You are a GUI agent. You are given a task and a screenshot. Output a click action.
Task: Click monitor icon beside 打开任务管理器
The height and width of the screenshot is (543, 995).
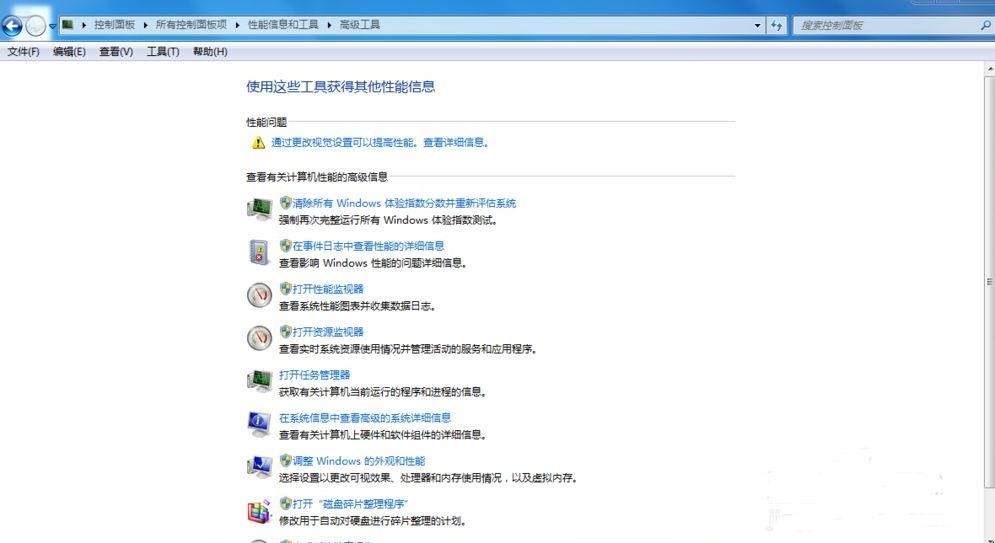point(260,381)
